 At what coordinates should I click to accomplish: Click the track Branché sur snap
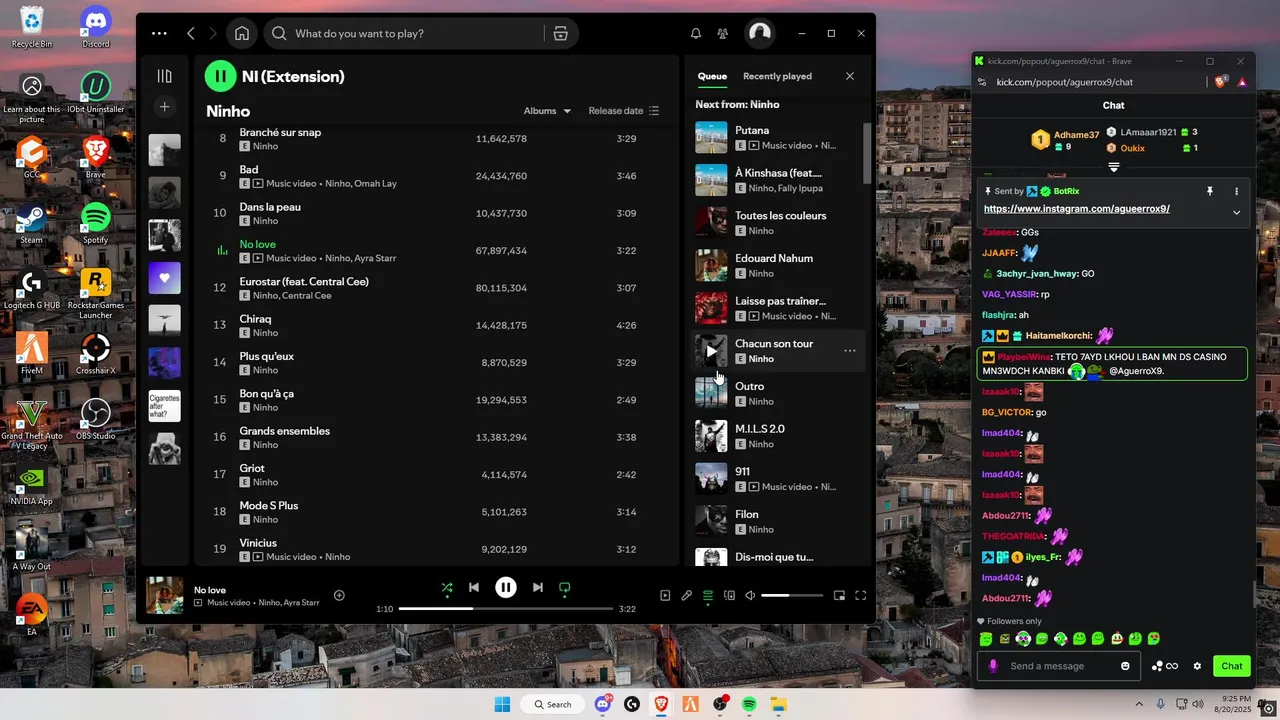pos(280,132)
